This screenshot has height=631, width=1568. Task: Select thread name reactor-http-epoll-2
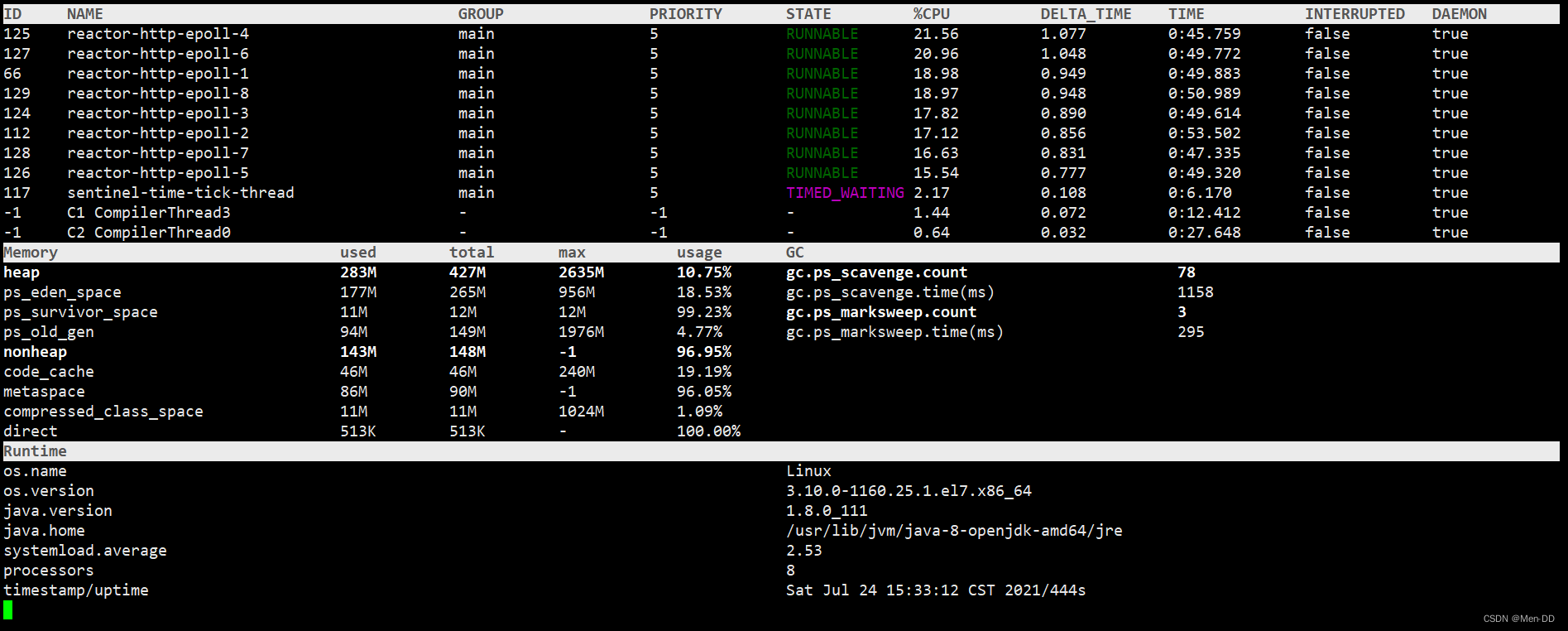point(158,133)
